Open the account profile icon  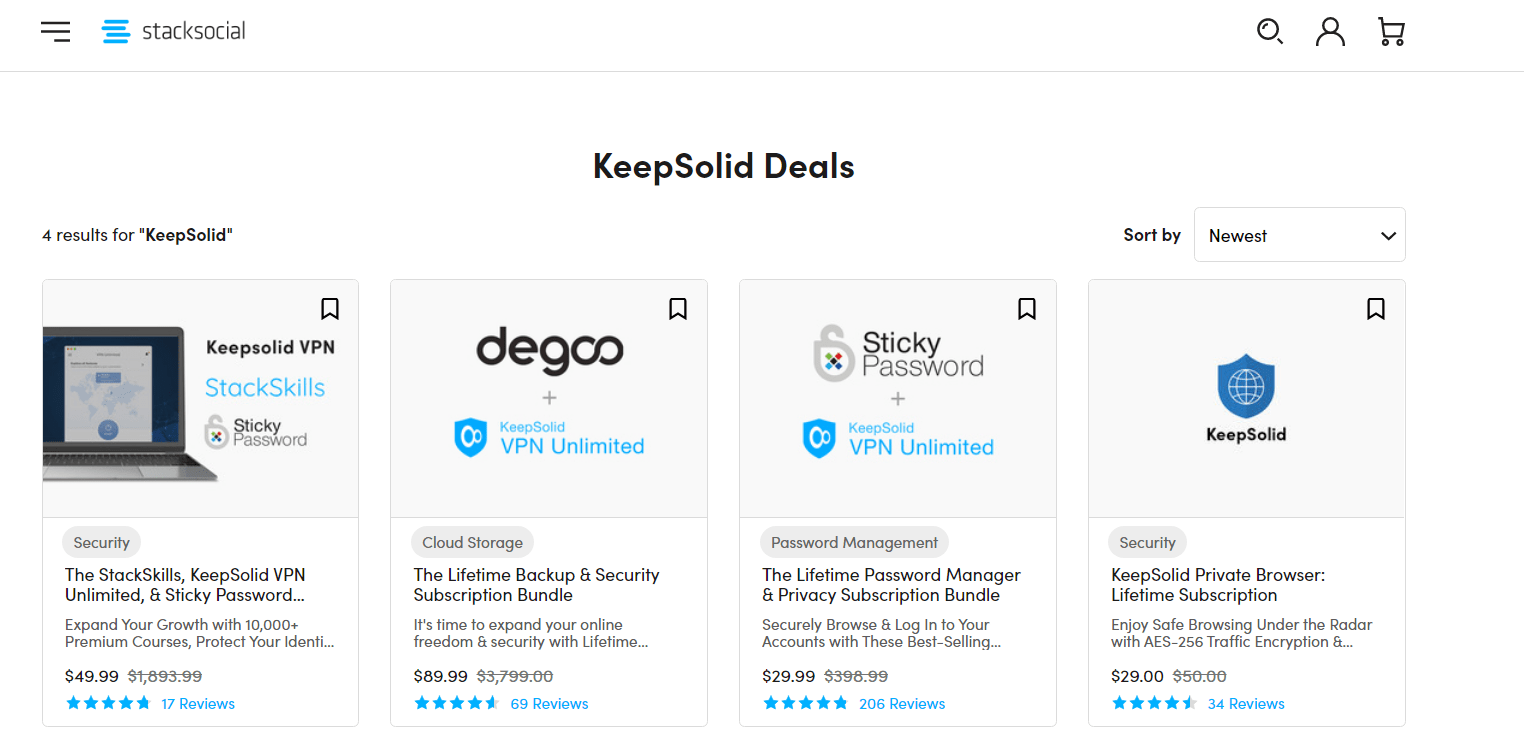coord(1330,31)
